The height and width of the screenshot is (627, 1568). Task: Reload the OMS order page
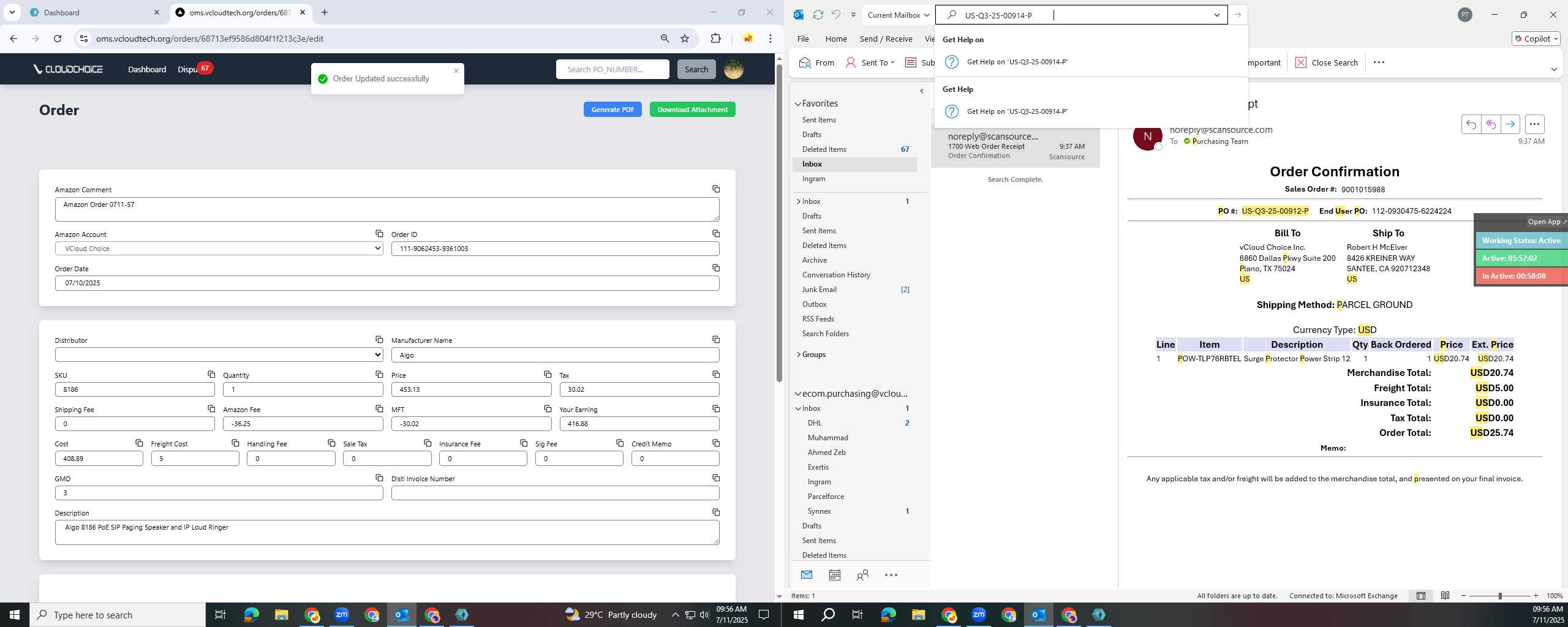pyautogui.click(x=58, y=39)
